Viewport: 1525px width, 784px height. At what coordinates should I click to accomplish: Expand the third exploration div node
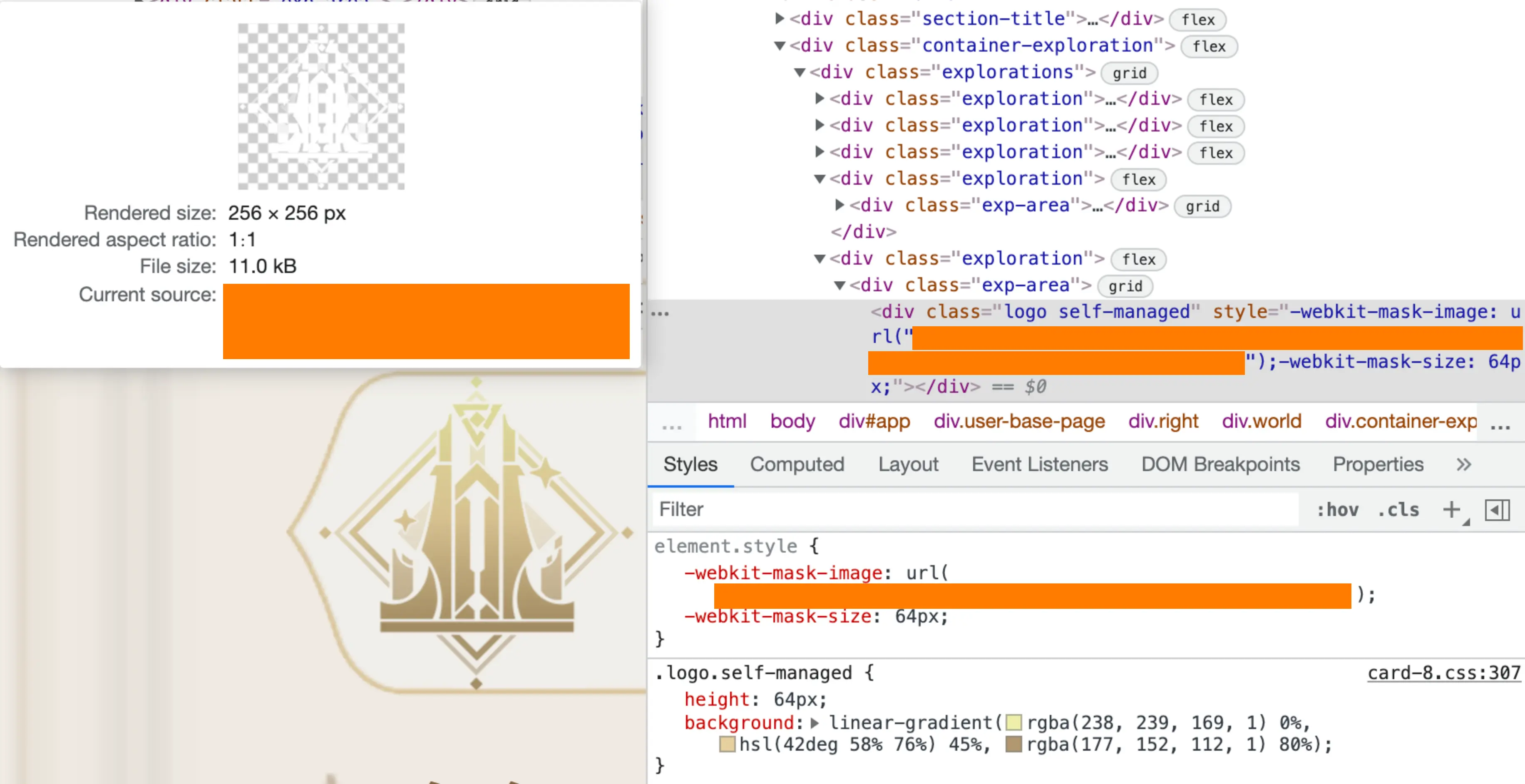pos(820,151)
